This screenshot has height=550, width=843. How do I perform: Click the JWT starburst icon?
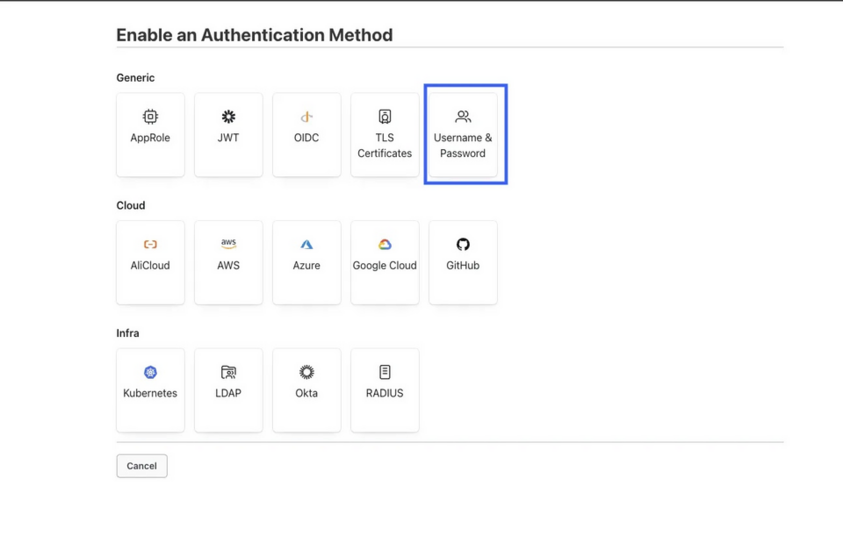click(x=228, y=117)
